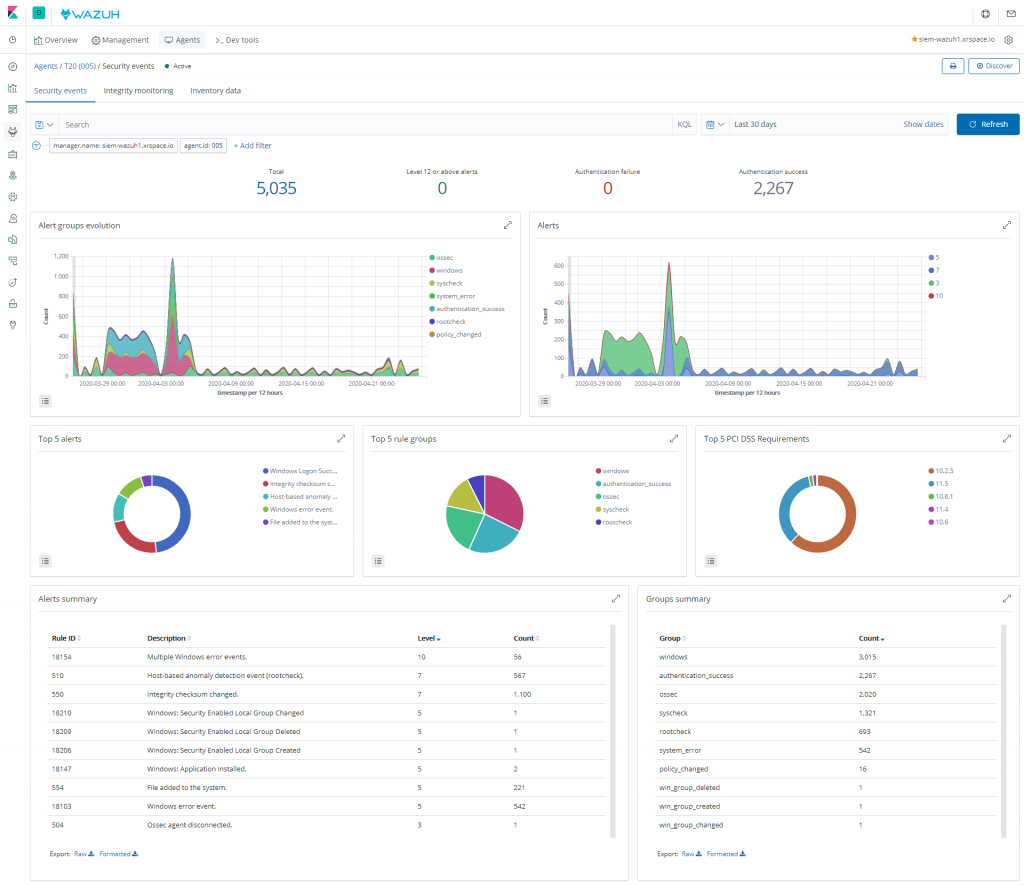The width and height of the screenshot is (1024, 885).
Task: Toggle ossec legend color in Alert groups evolution
Action: [432, 258]
